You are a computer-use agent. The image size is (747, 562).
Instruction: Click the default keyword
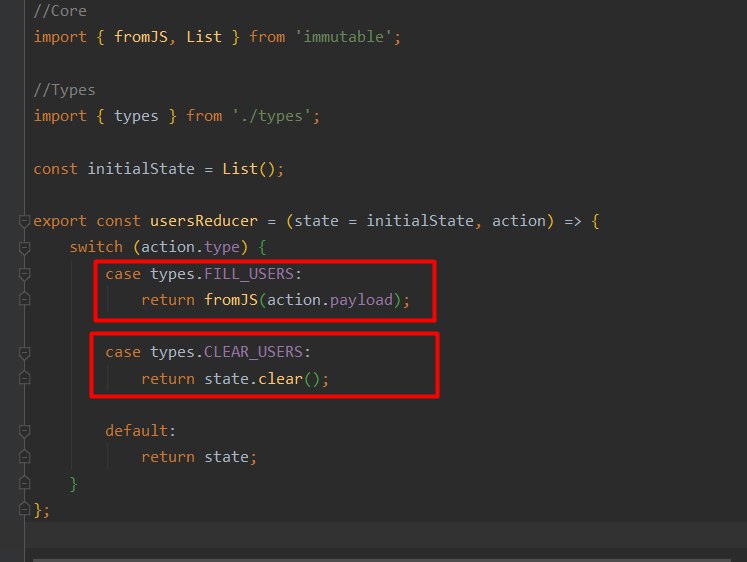click(x=137, y=431)
